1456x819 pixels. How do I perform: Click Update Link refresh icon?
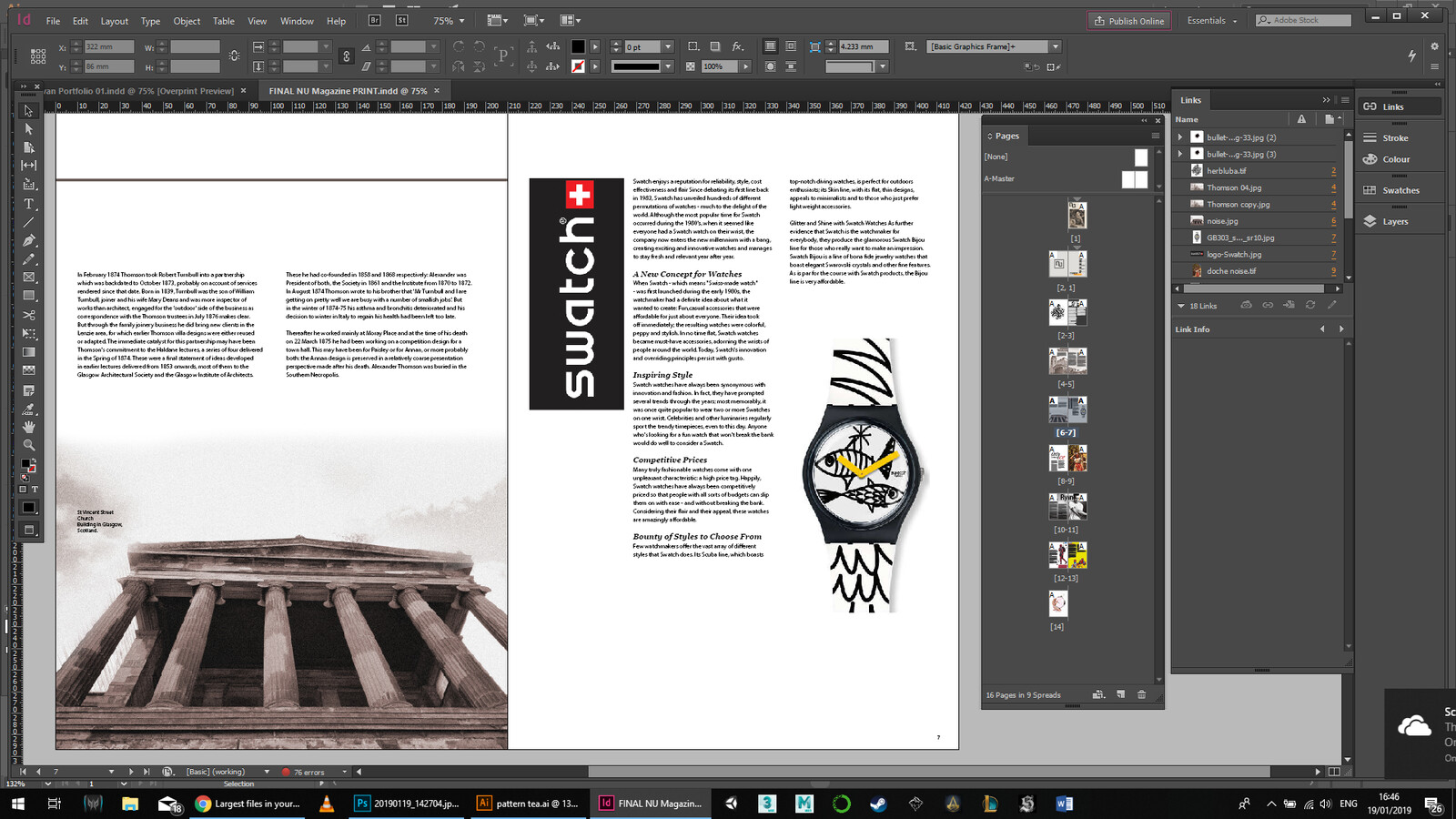1310,305
